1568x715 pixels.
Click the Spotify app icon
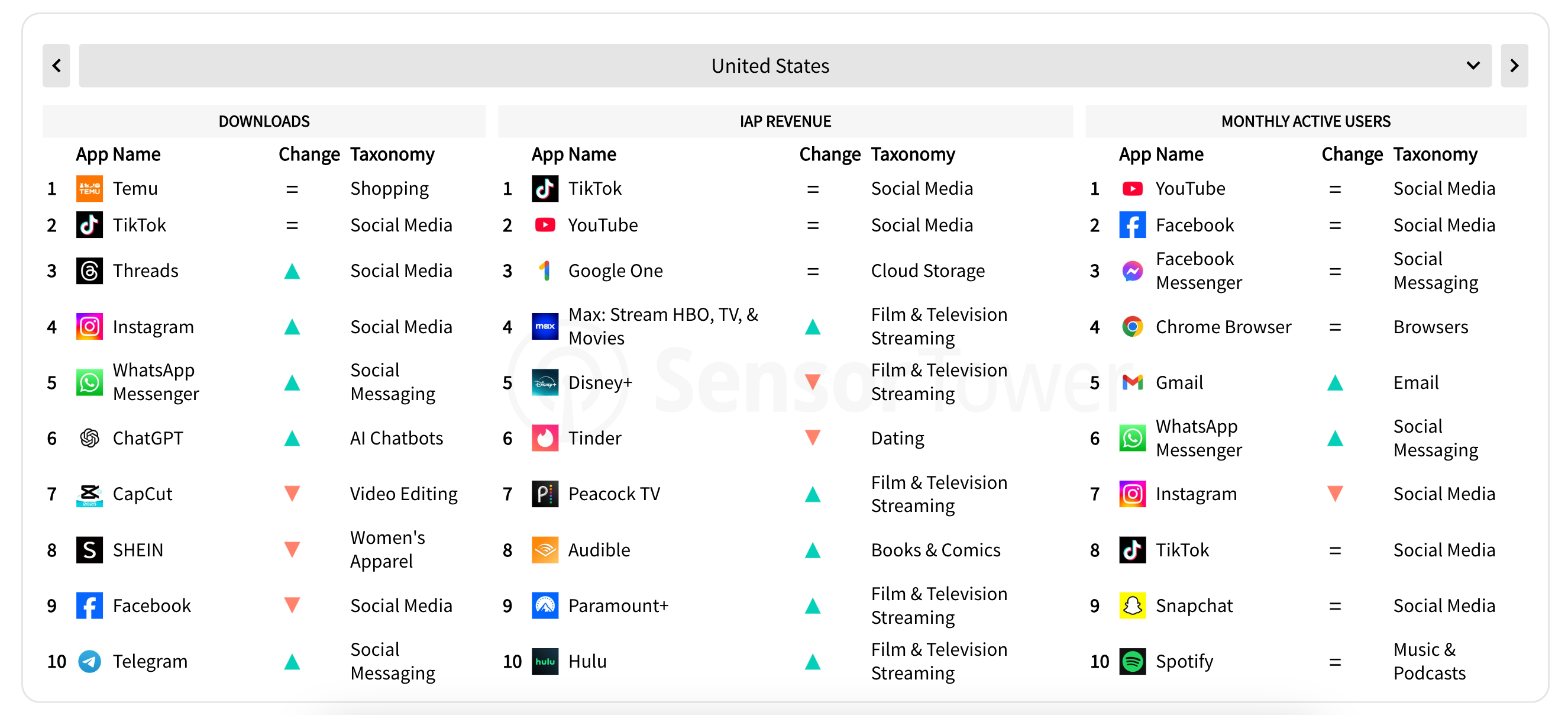tap(1132, 661)
